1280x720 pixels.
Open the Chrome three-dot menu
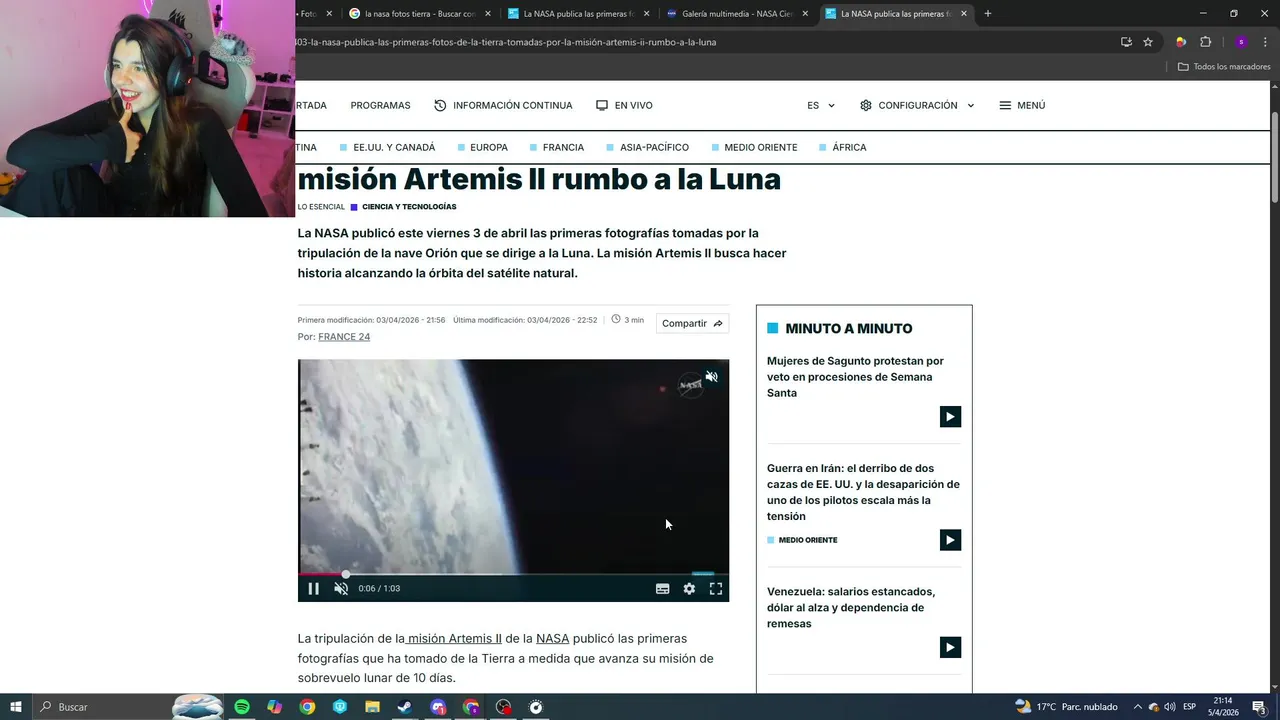1265,42
